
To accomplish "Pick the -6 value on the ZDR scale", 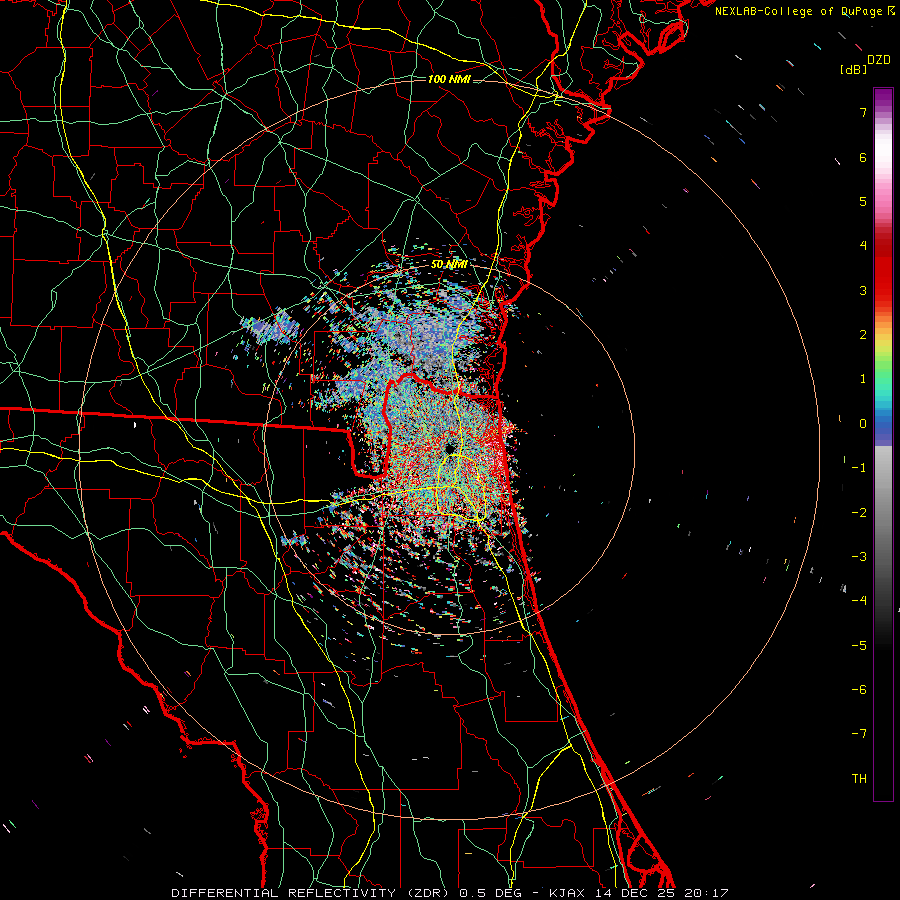I will (x=859, y=690).
